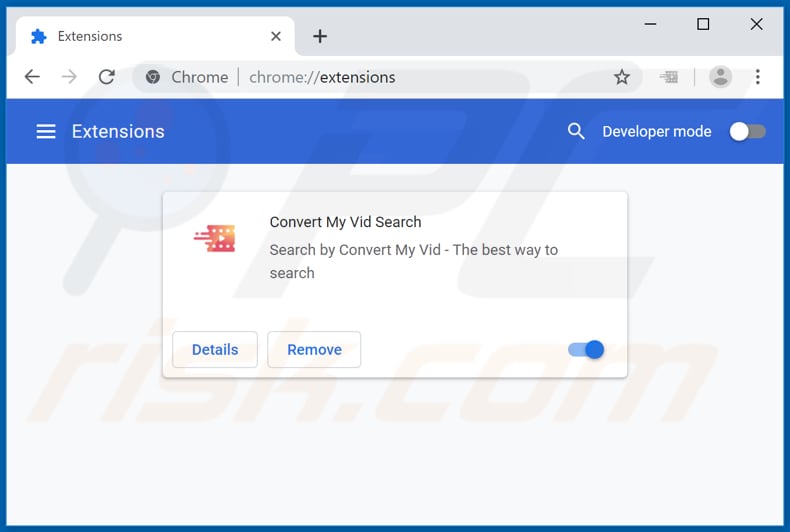
Task: Select the Extensions browser tab
Action: (155, 36)
